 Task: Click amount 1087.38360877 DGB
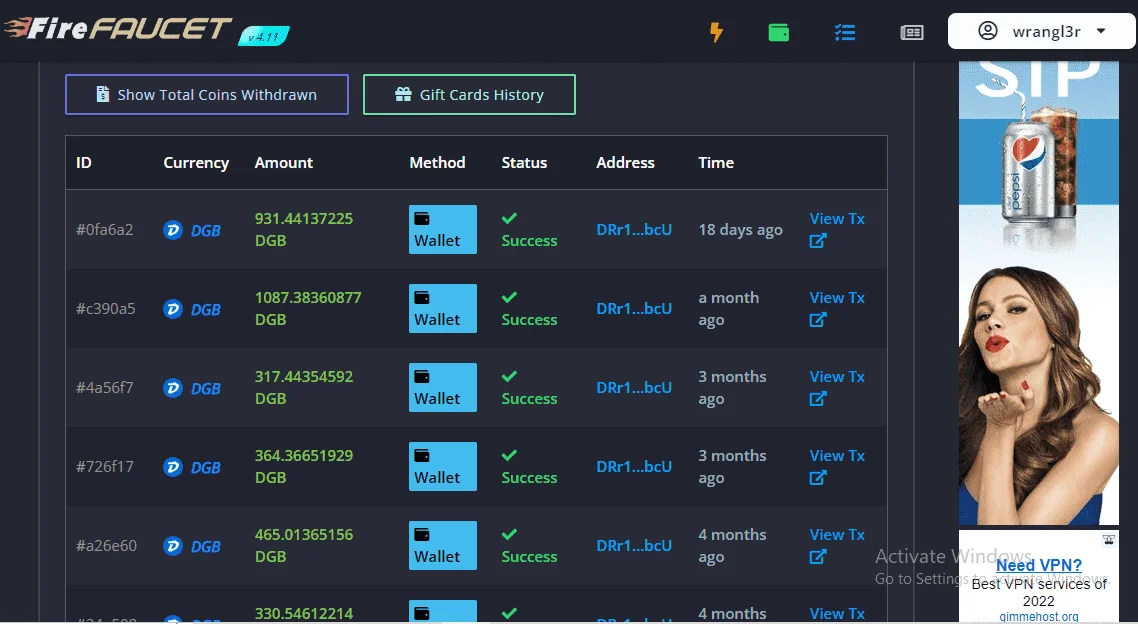pos(308,308)
